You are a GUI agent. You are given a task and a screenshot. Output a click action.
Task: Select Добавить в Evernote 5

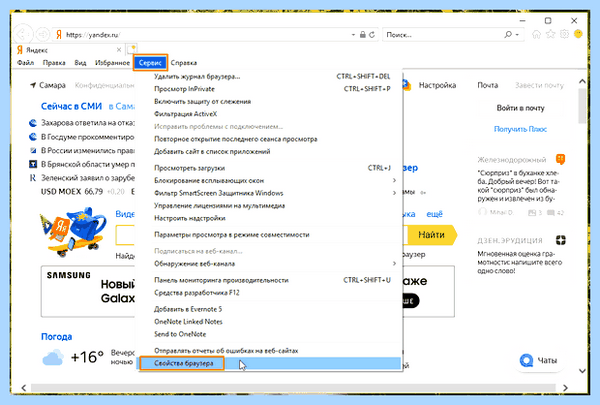pyautogui.click(x=270, y=309)
